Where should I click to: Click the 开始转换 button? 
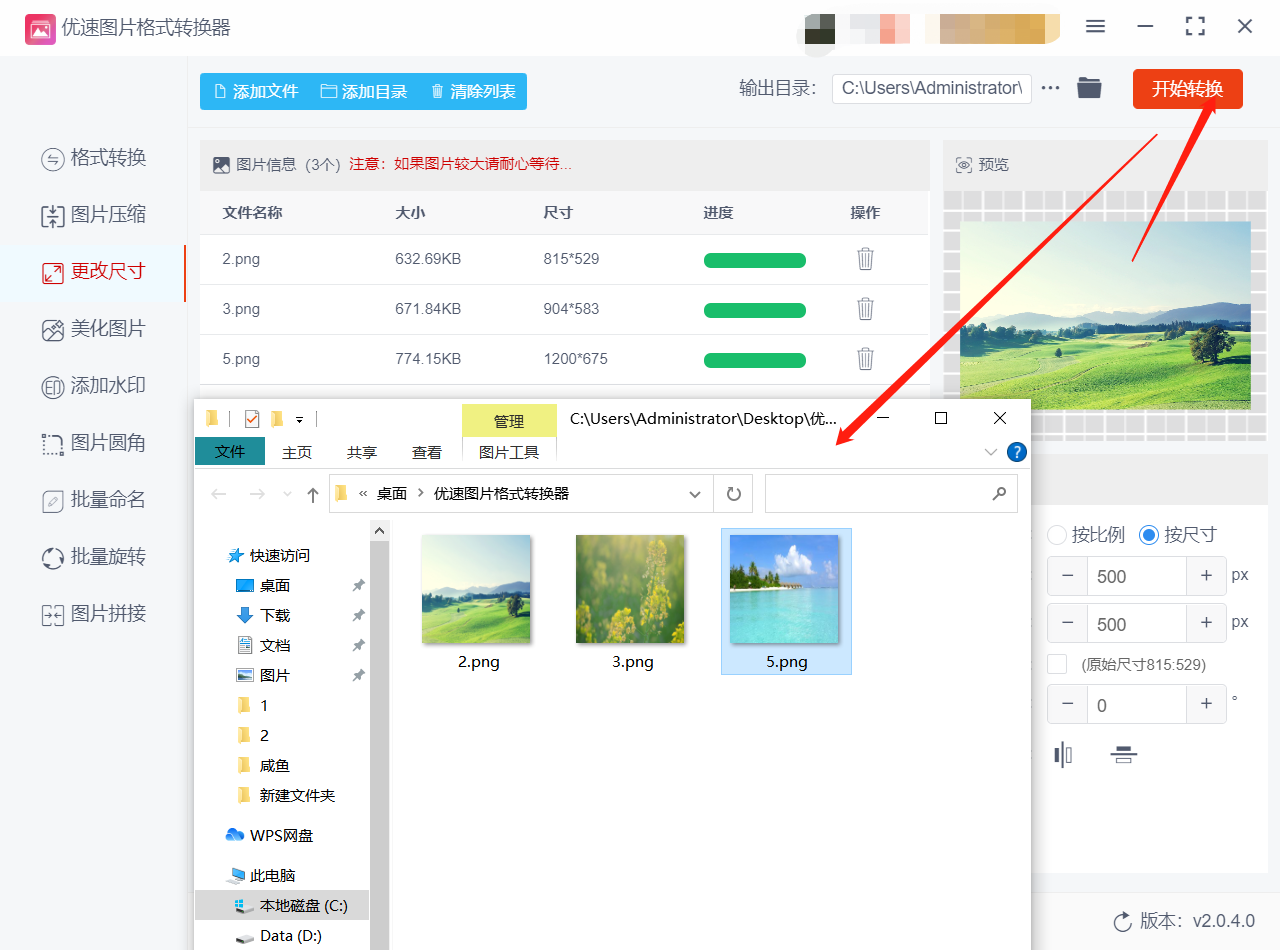[x=1187, y=89]
